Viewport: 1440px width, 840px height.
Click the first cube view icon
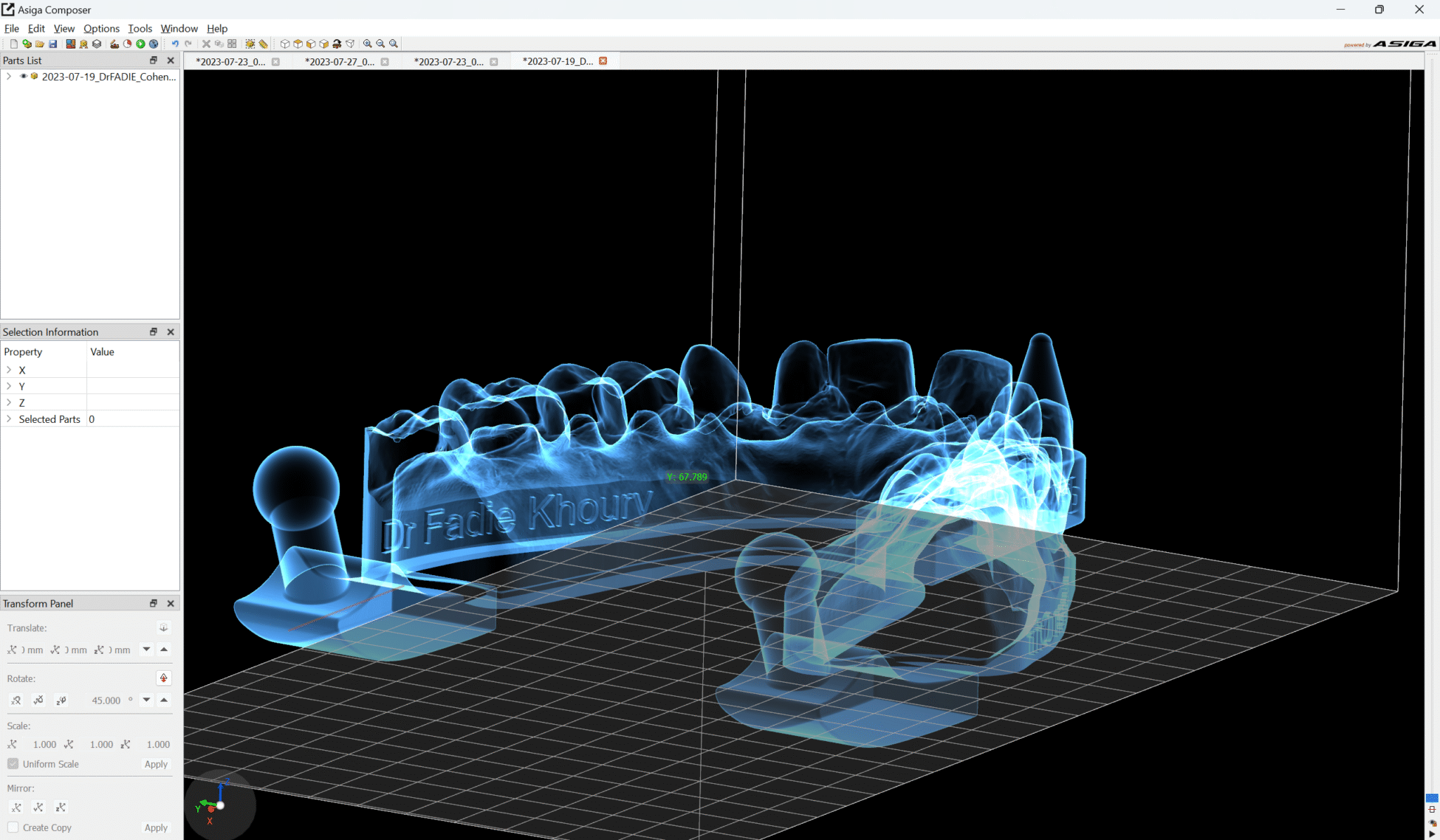point(285,44)
